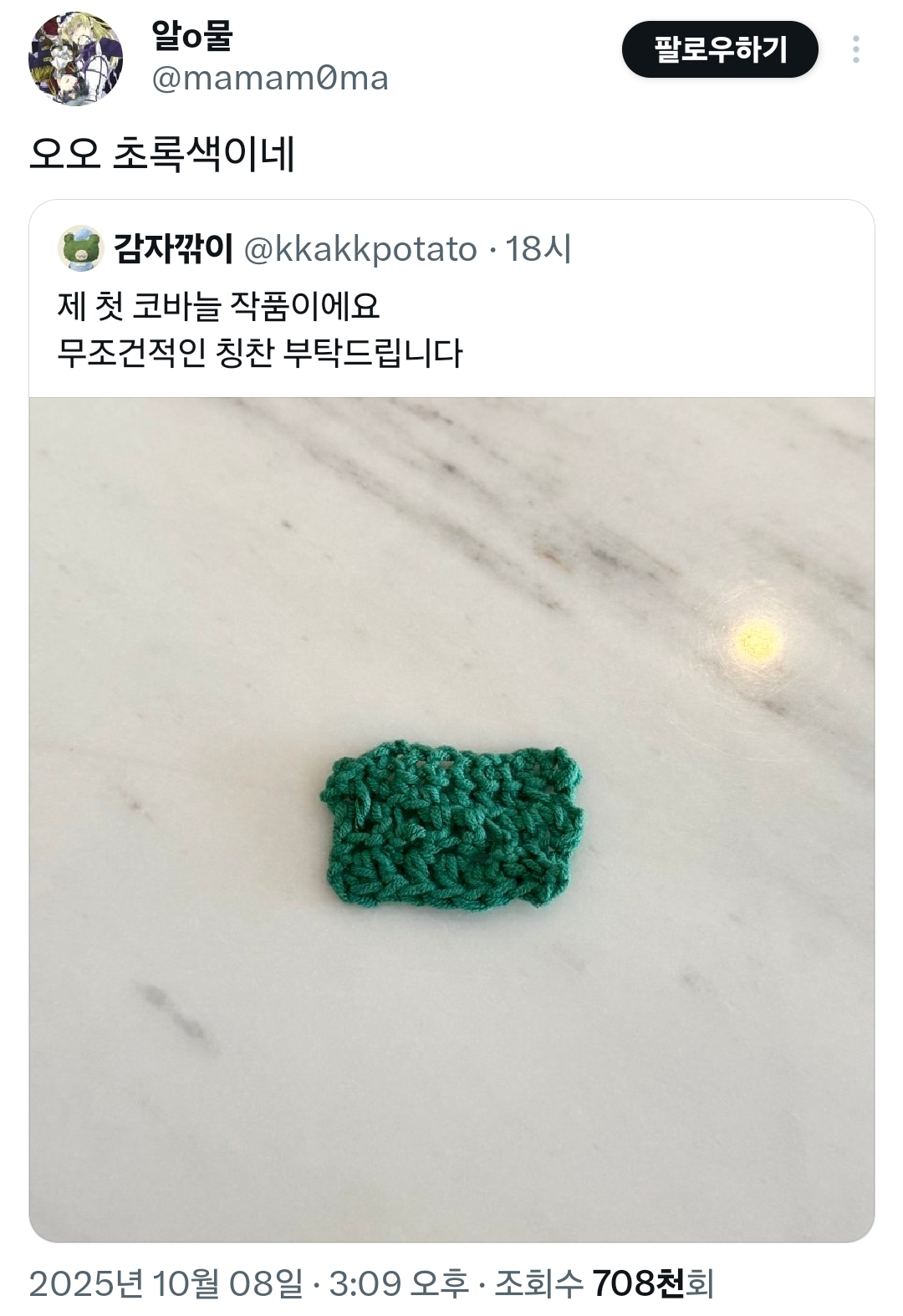Open 감자깎이's frog avatar icon
903x1316 pixels.
tap(80, 248)
